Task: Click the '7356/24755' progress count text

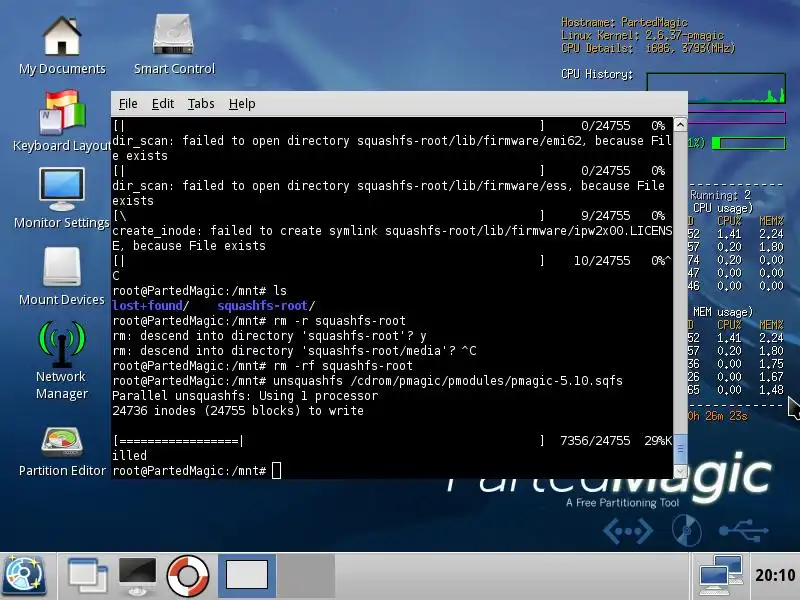Action: (x=595, y=441)
